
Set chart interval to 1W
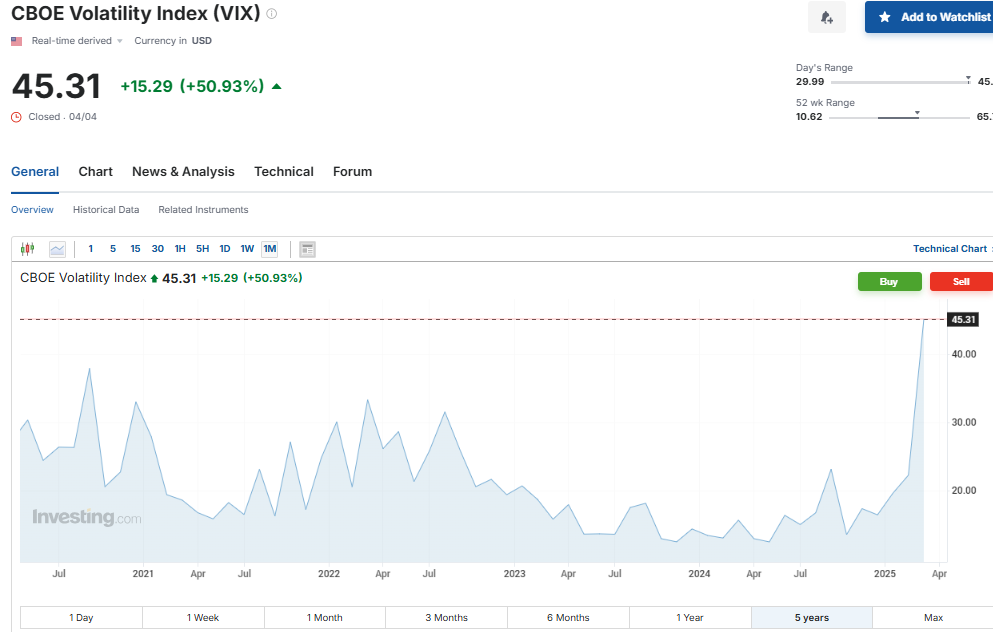(247, 249)
